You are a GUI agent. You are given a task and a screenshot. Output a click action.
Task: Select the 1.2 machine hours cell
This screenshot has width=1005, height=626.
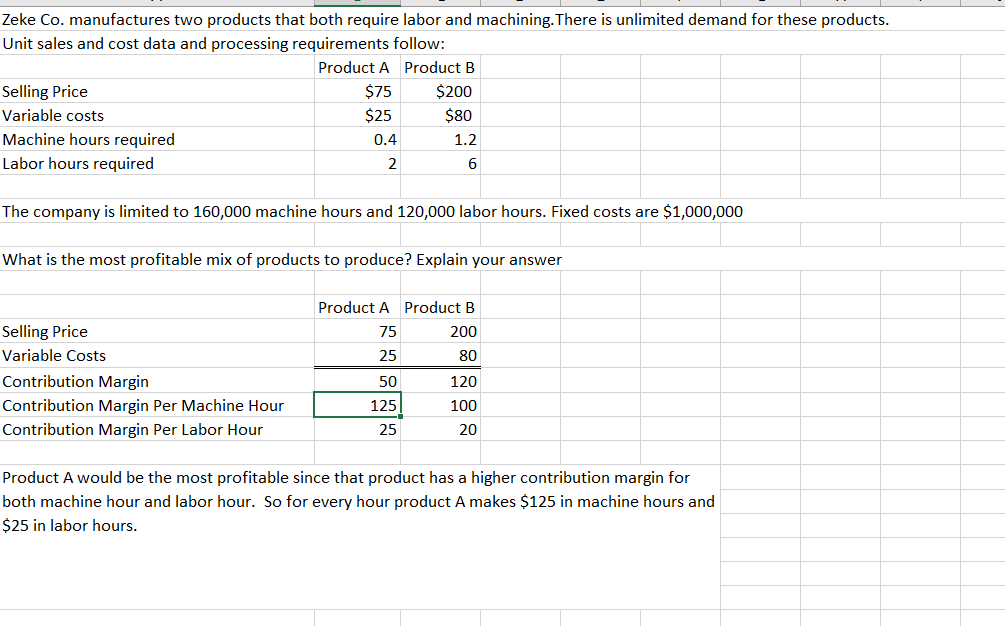pos(440,140)
